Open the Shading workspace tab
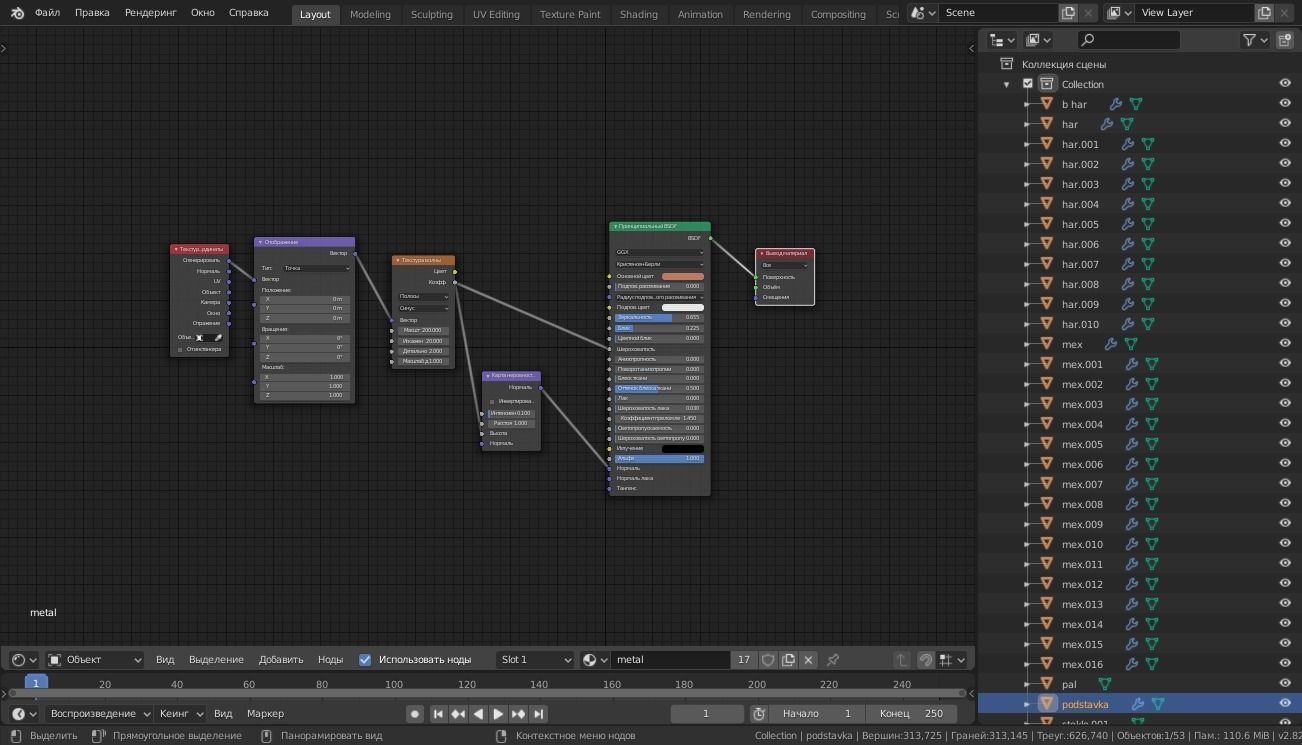 pos(638,14)
